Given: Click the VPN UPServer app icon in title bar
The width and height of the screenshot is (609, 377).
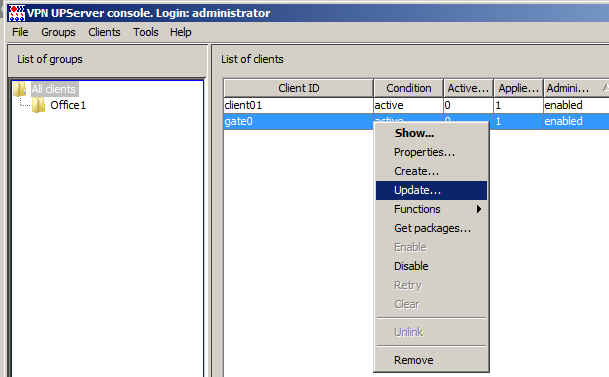Looking at the screenshot, I should click(17, 13).
